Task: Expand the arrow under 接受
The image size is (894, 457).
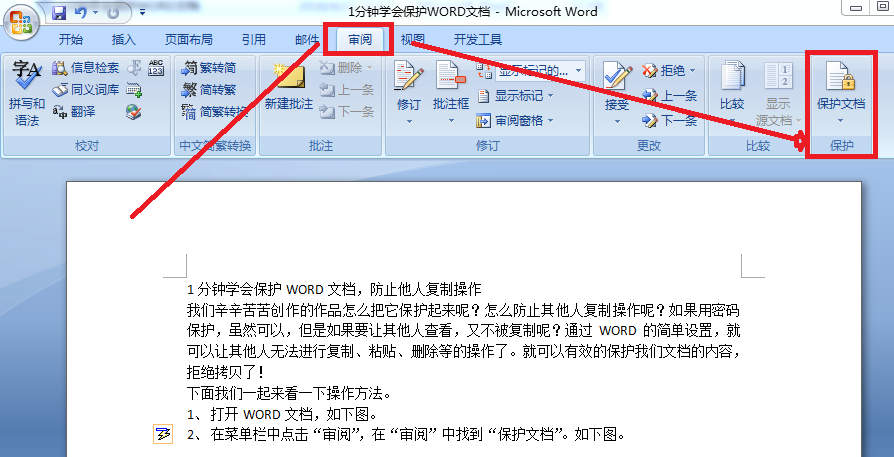Action: click(x=617, y=121)
